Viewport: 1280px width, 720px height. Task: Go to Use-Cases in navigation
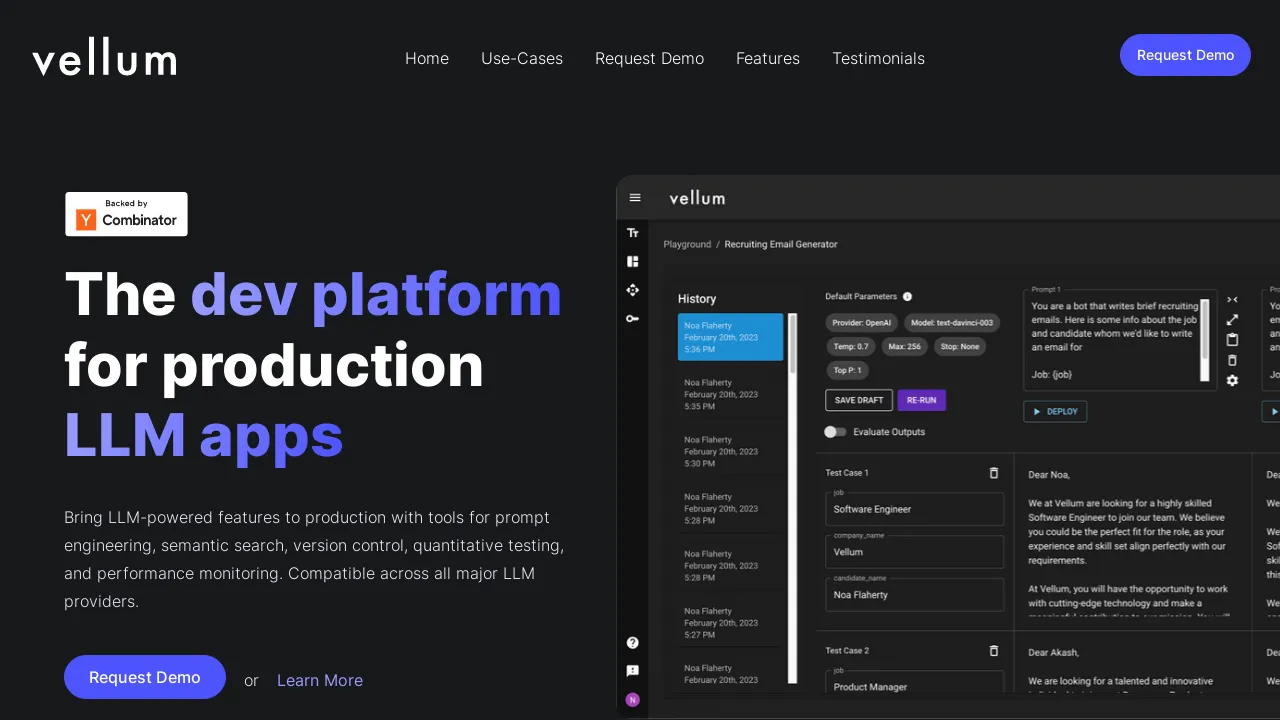[522, 58]
